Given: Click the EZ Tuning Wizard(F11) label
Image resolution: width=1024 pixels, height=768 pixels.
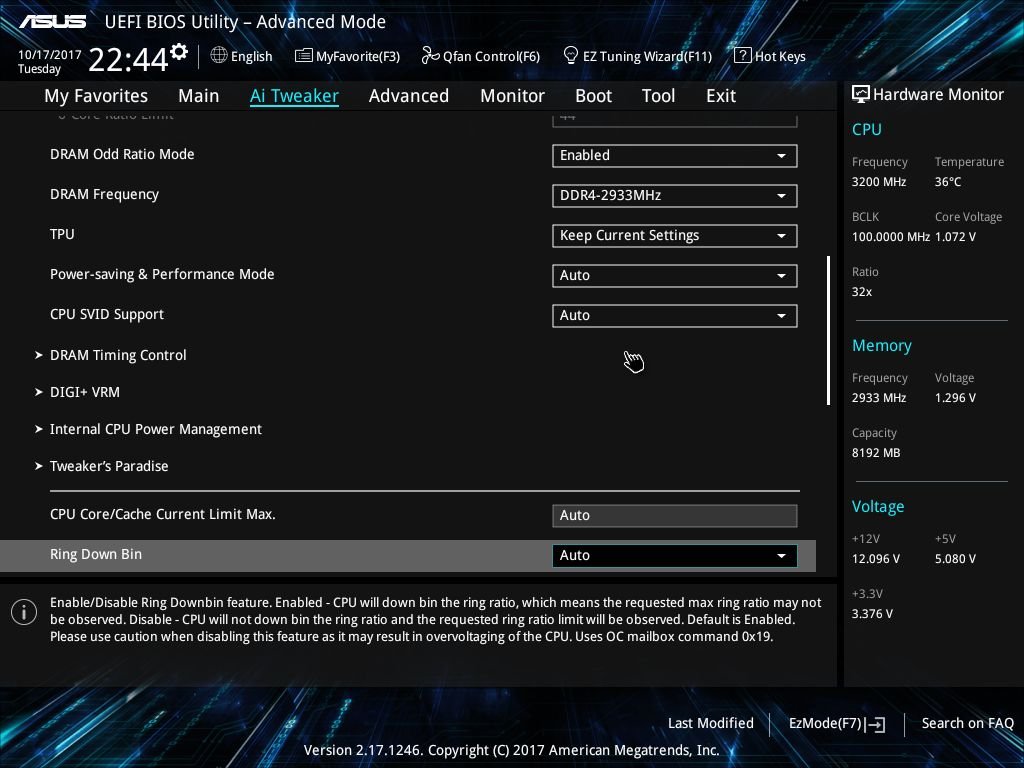Looking at the screenshot, I should click(x=647, y=57).
